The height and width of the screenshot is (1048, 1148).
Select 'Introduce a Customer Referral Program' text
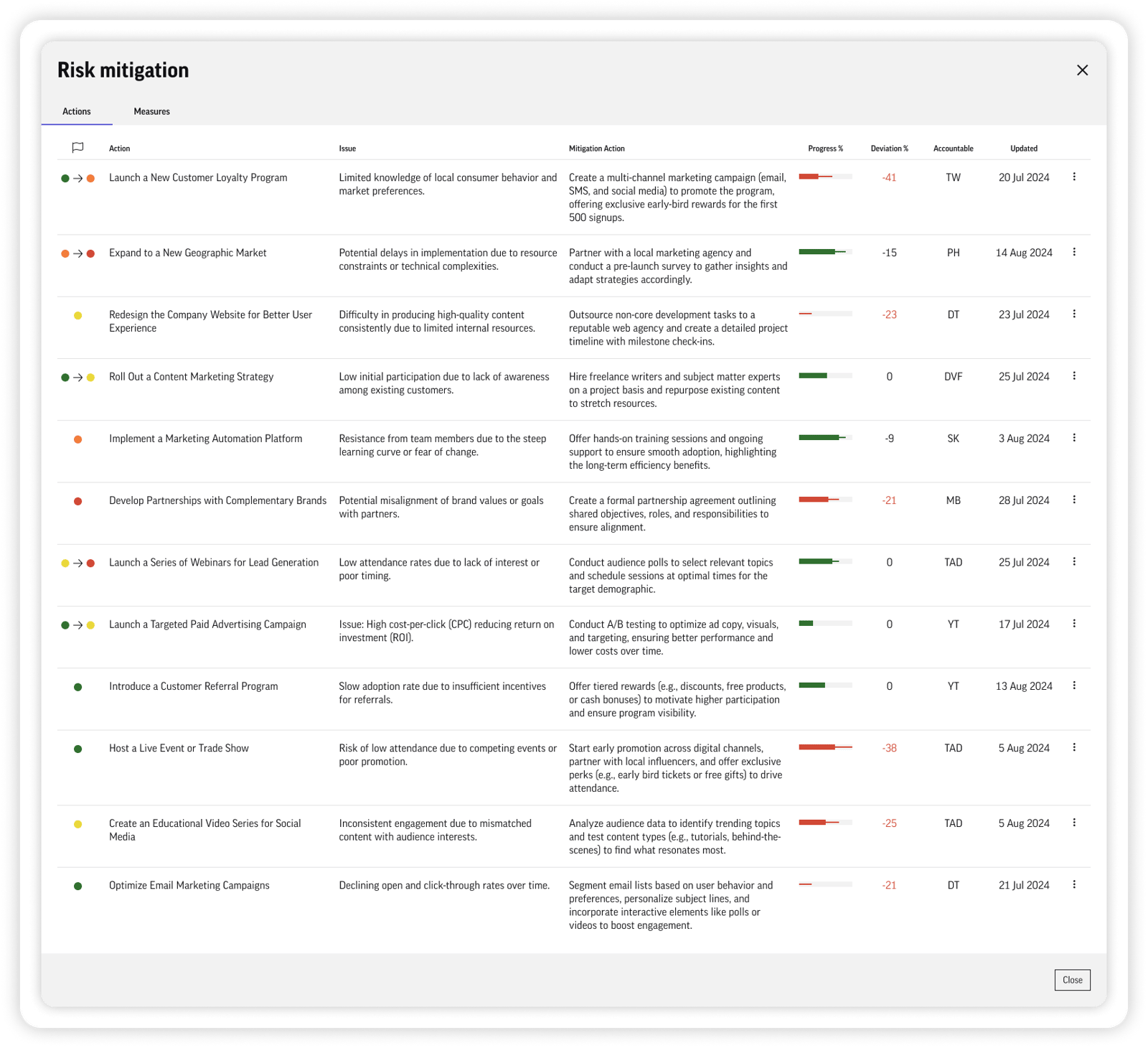tap(193, 687)
